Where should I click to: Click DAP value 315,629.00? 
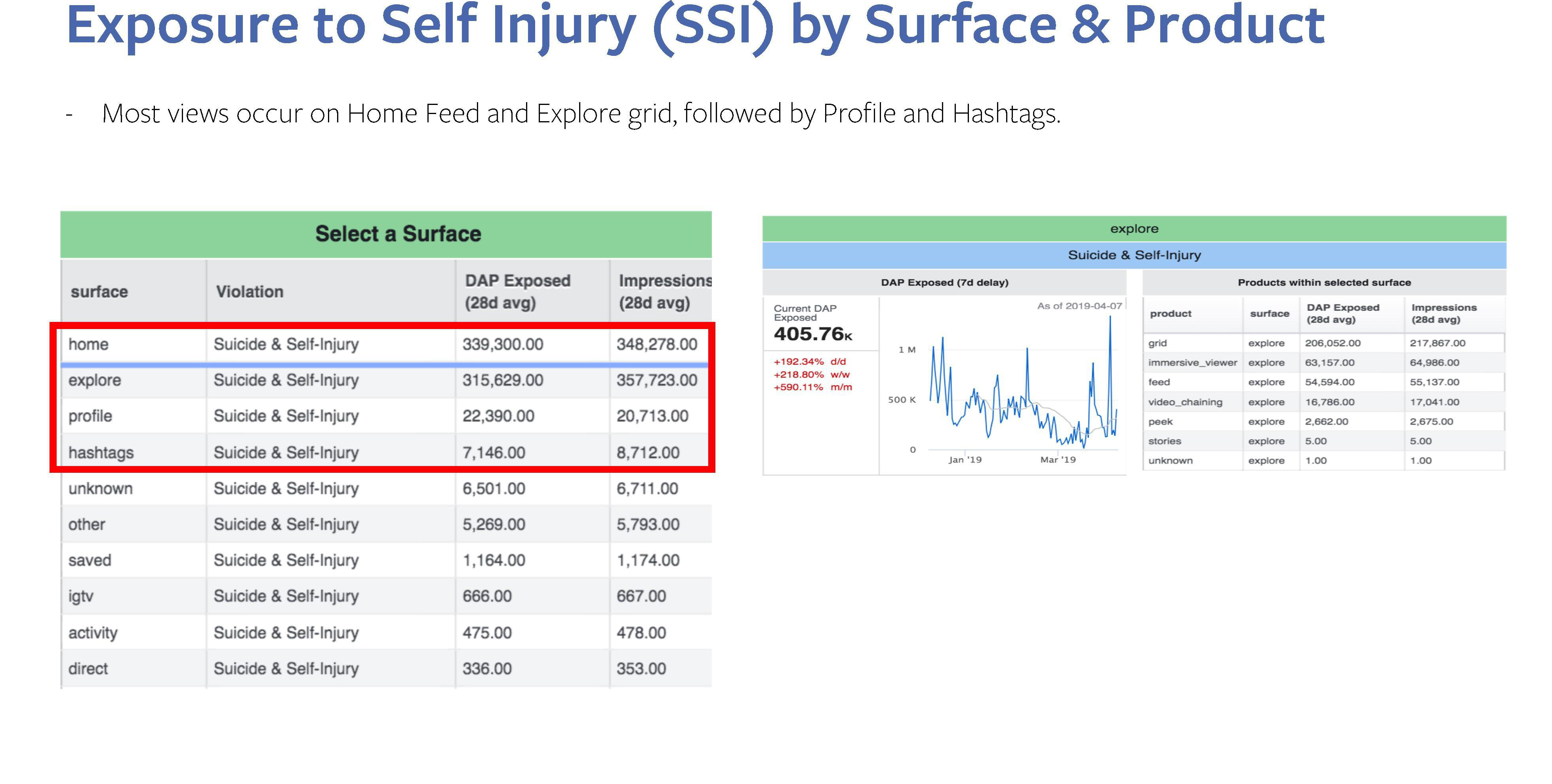click(x=502, y=381)
